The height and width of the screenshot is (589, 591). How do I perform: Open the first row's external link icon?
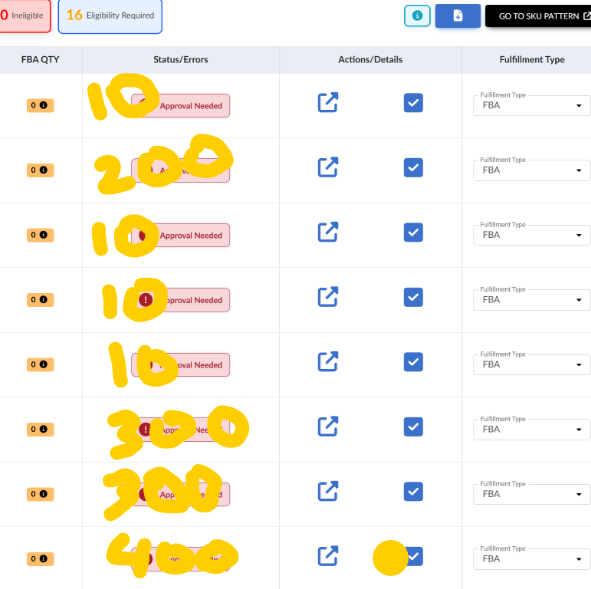(328, 102)
